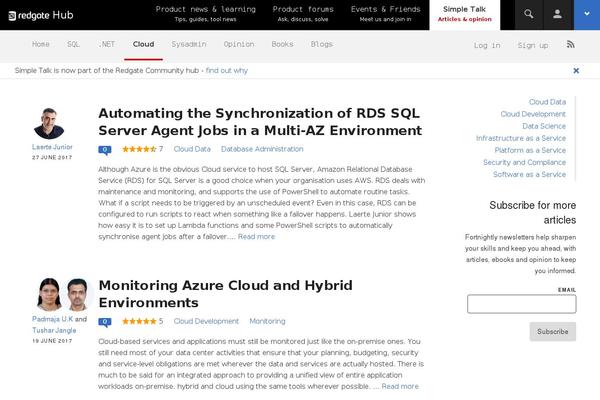Click the Subscribe button
Screen dimensions: 600x400
click(553, 331)
